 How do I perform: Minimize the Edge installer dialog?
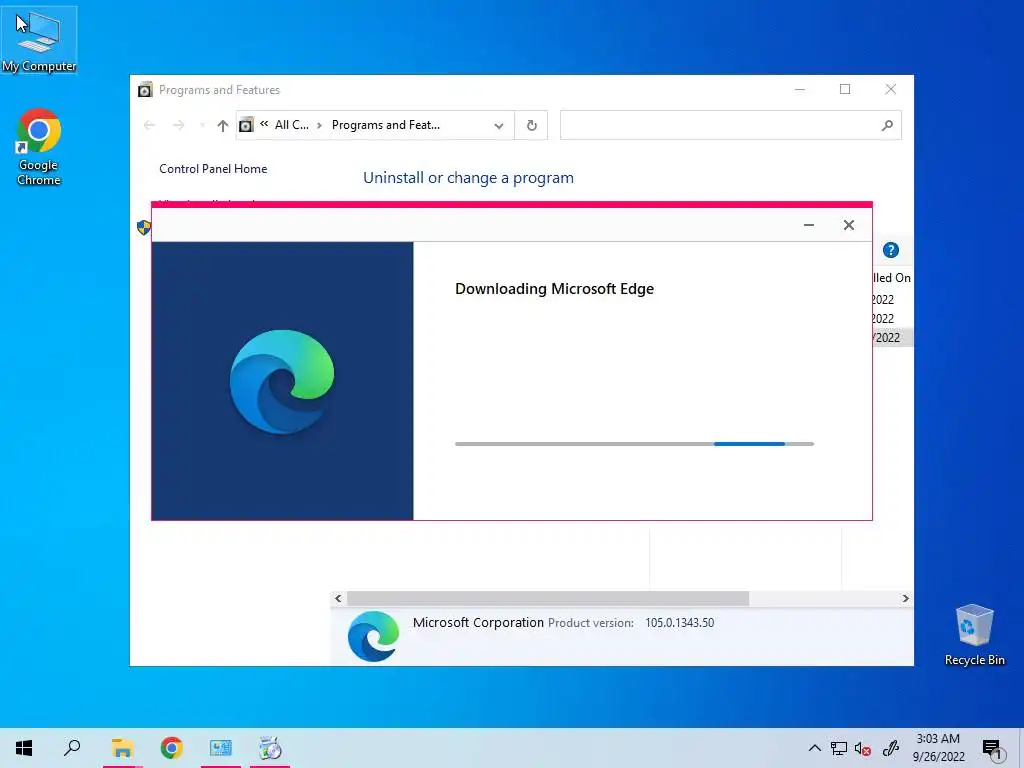(x=808, y=225)
